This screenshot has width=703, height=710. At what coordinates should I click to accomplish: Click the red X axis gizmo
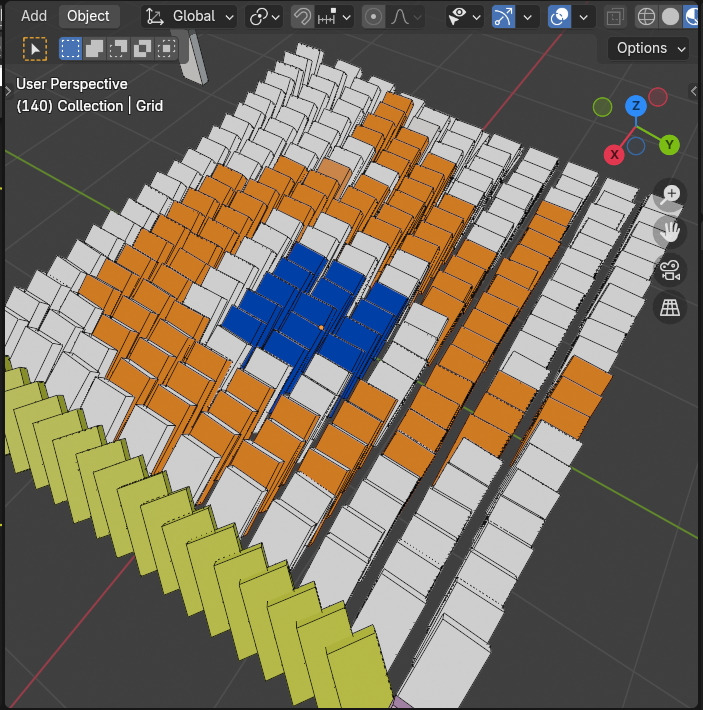(x=614, y=154)
